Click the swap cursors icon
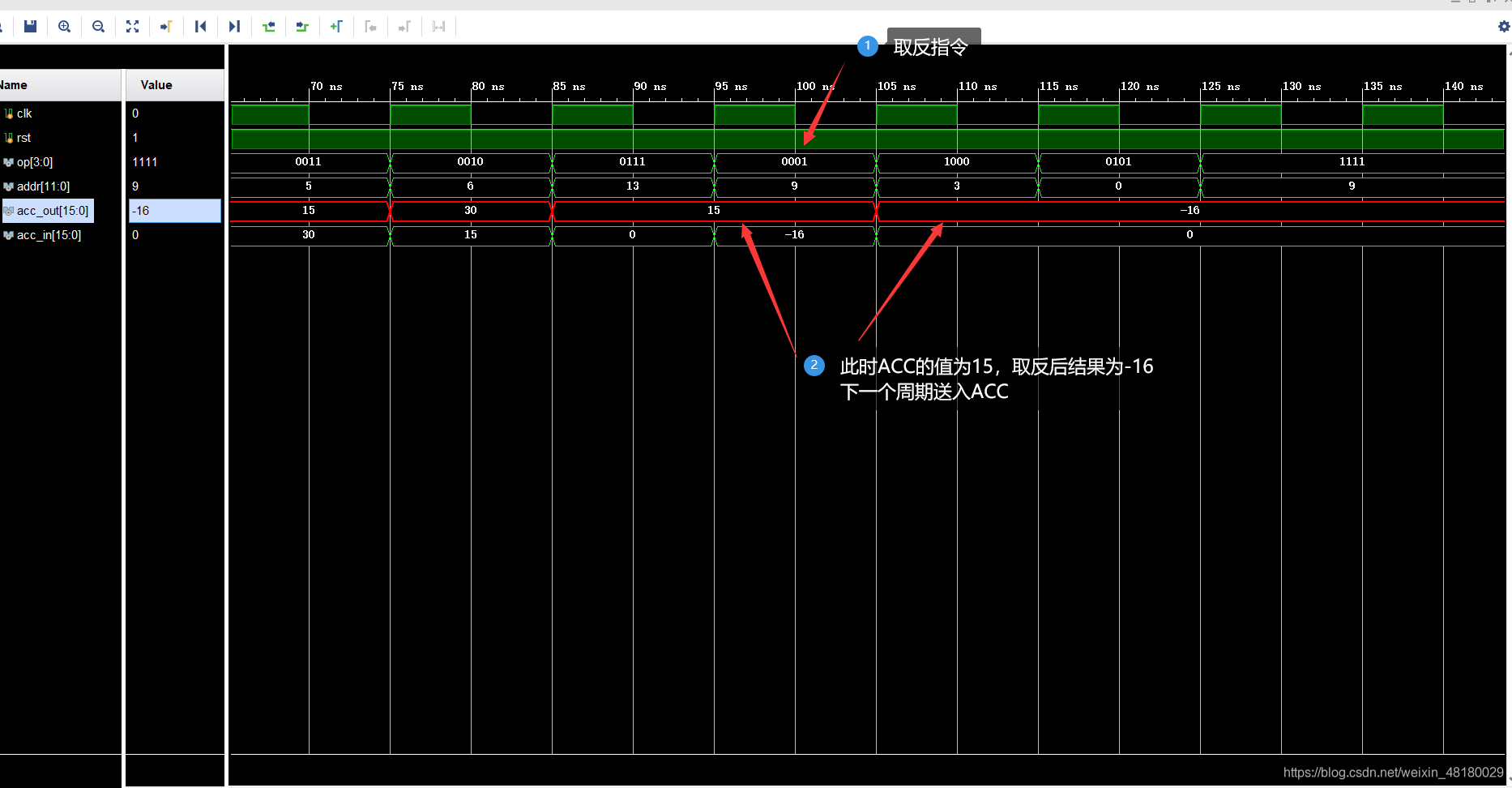The width and height of the screenshot is (1512, 788). 438,27
